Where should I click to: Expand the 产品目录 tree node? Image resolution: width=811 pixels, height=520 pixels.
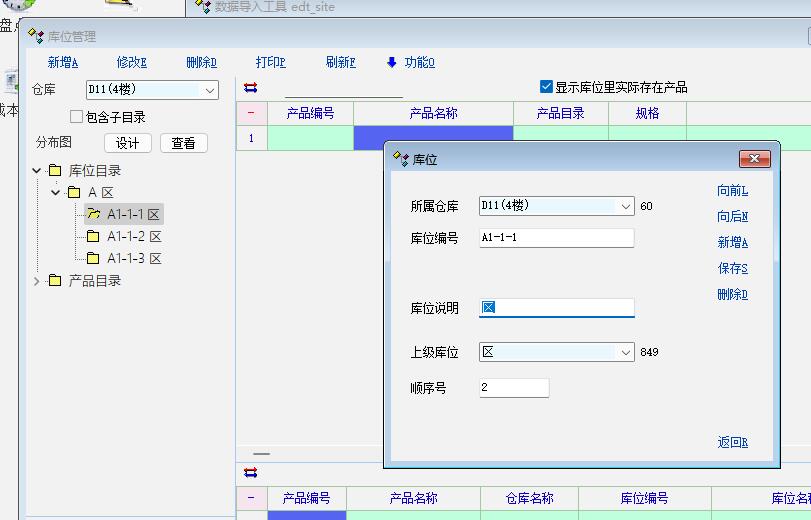pyautogui.click(x=37, y=281)
